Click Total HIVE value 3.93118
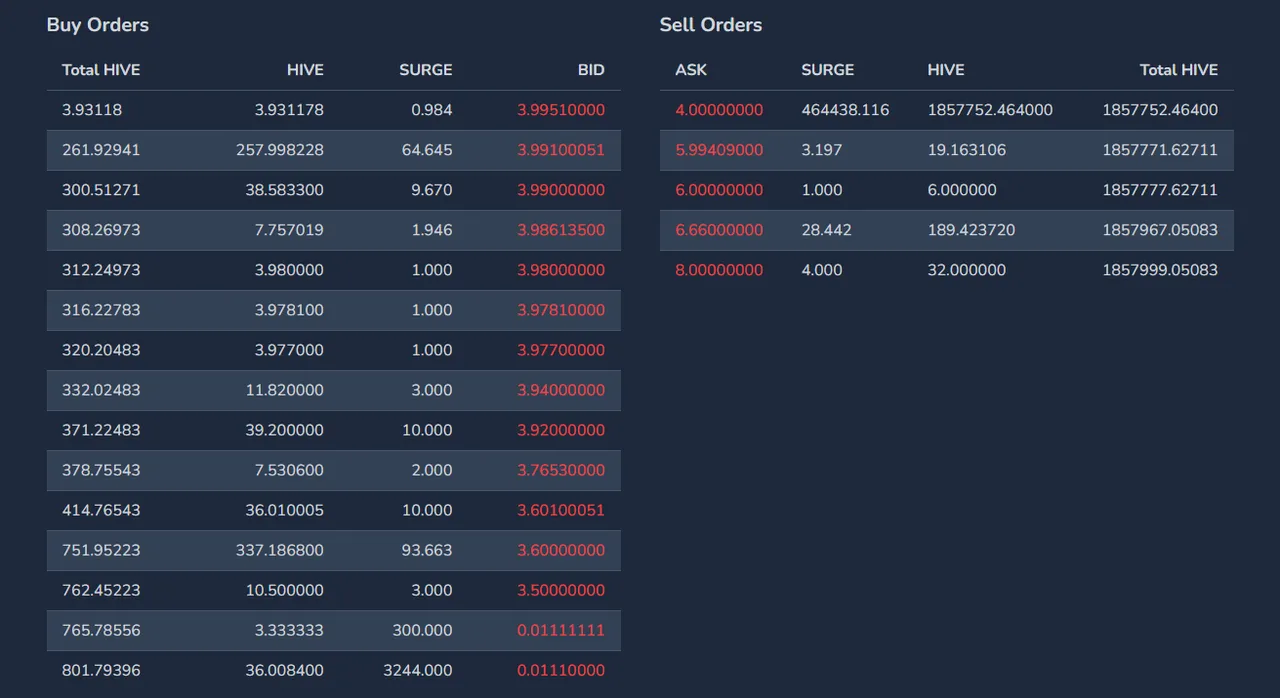Screen dimensions: 1280x698 tap(92, 110)
